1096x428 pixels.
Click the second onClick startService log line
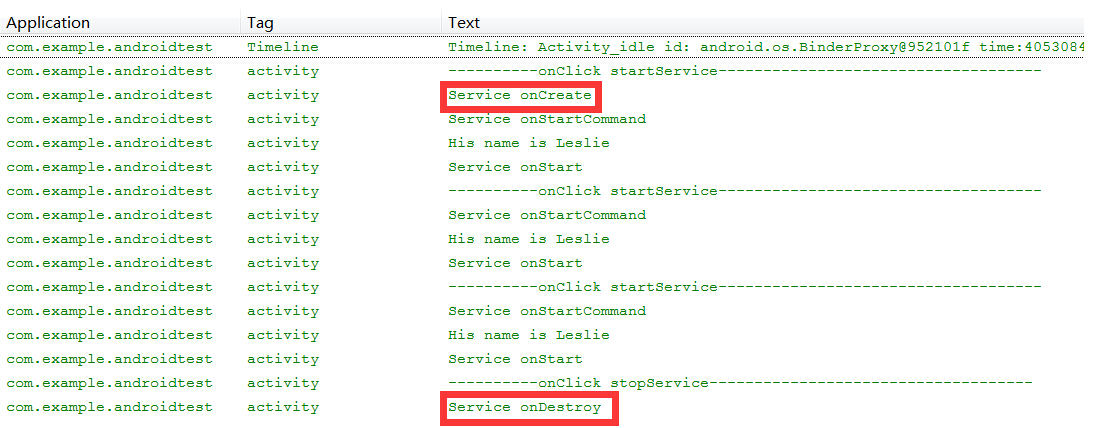click(745, 191)
